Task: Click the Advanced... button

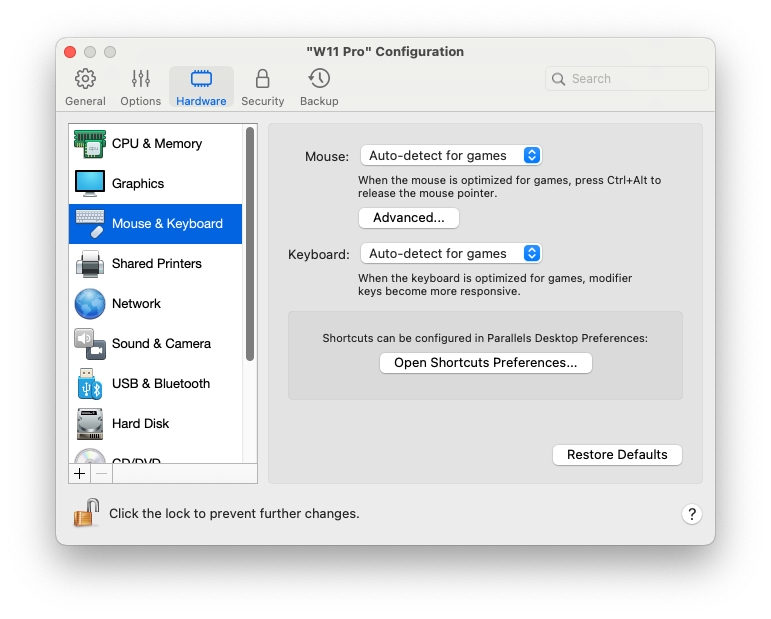Action: click(408, 218)
